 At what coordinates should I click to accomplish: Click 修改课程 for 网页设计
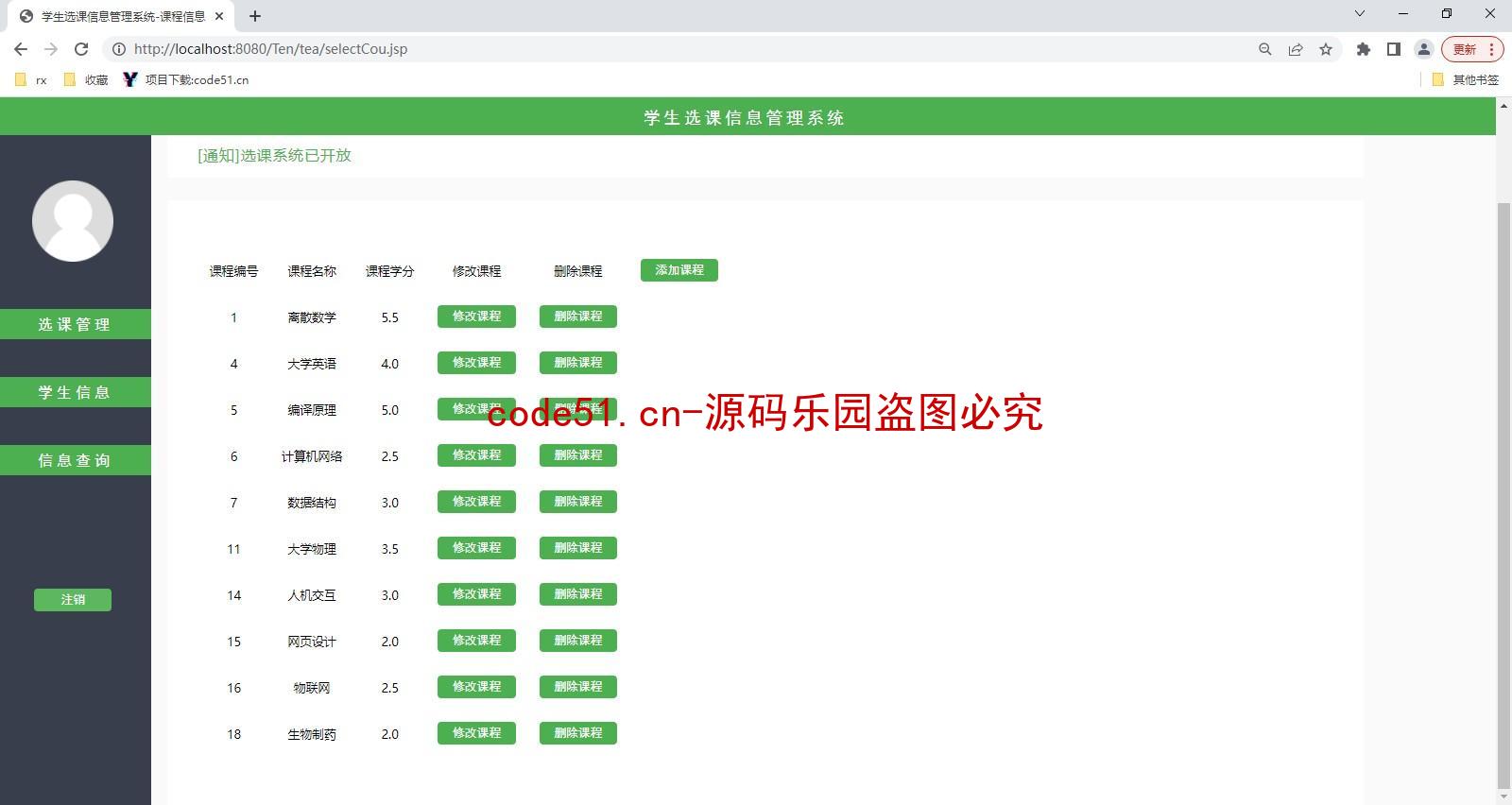pos(476,641)
